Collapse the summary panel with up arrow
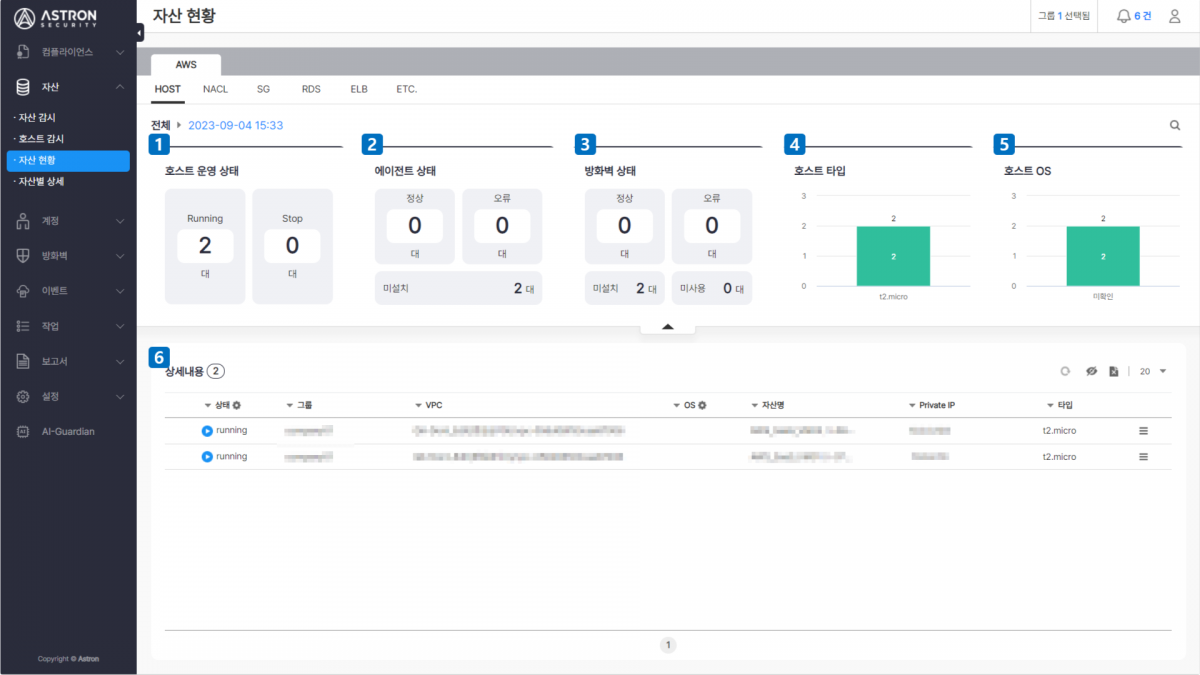The width and height of the screenshot is (1200, 675). coord(668,326)
